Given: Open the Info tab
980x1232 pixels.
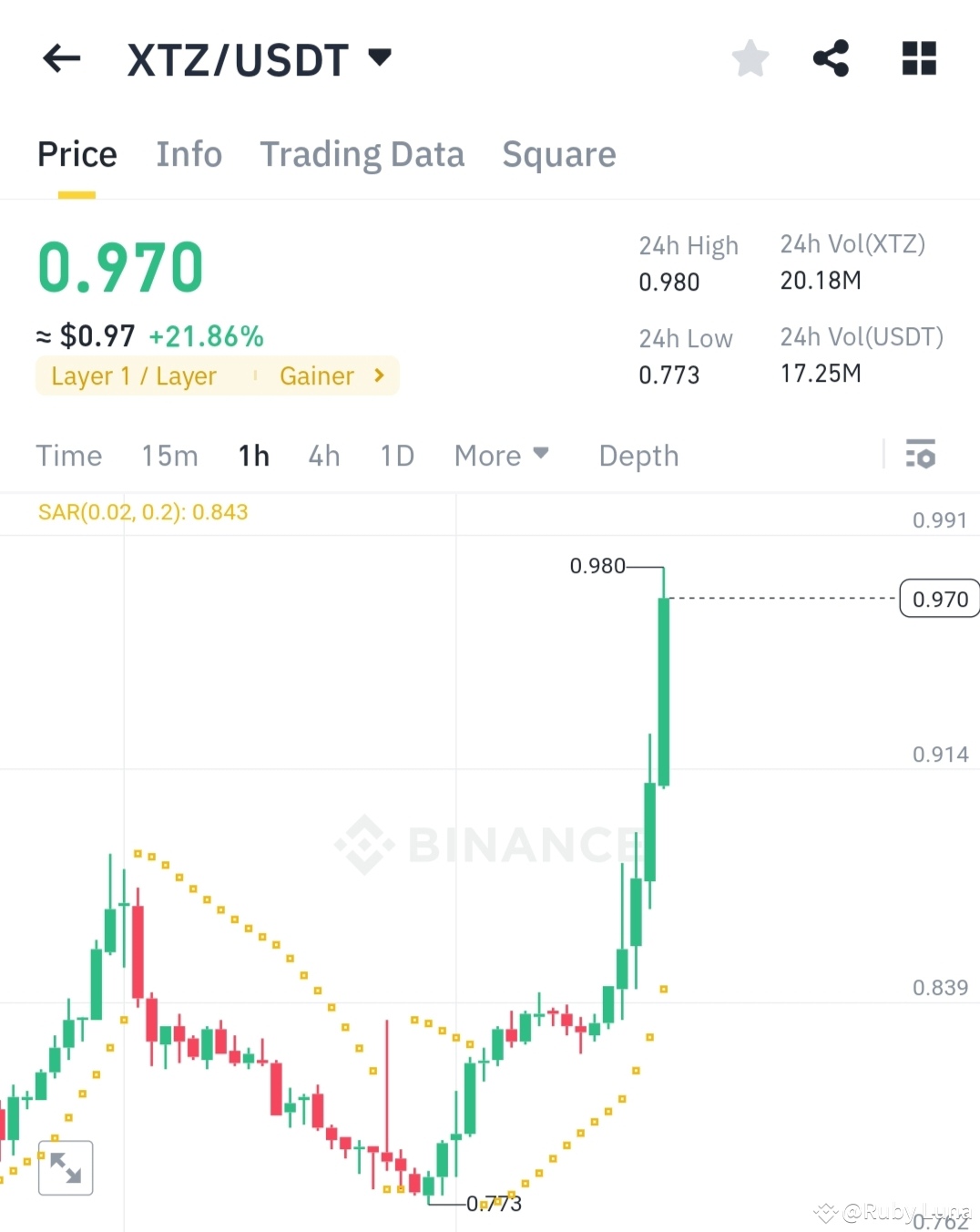Looking at the screenshot, I should pyautogui.click(x=189, y=154).
